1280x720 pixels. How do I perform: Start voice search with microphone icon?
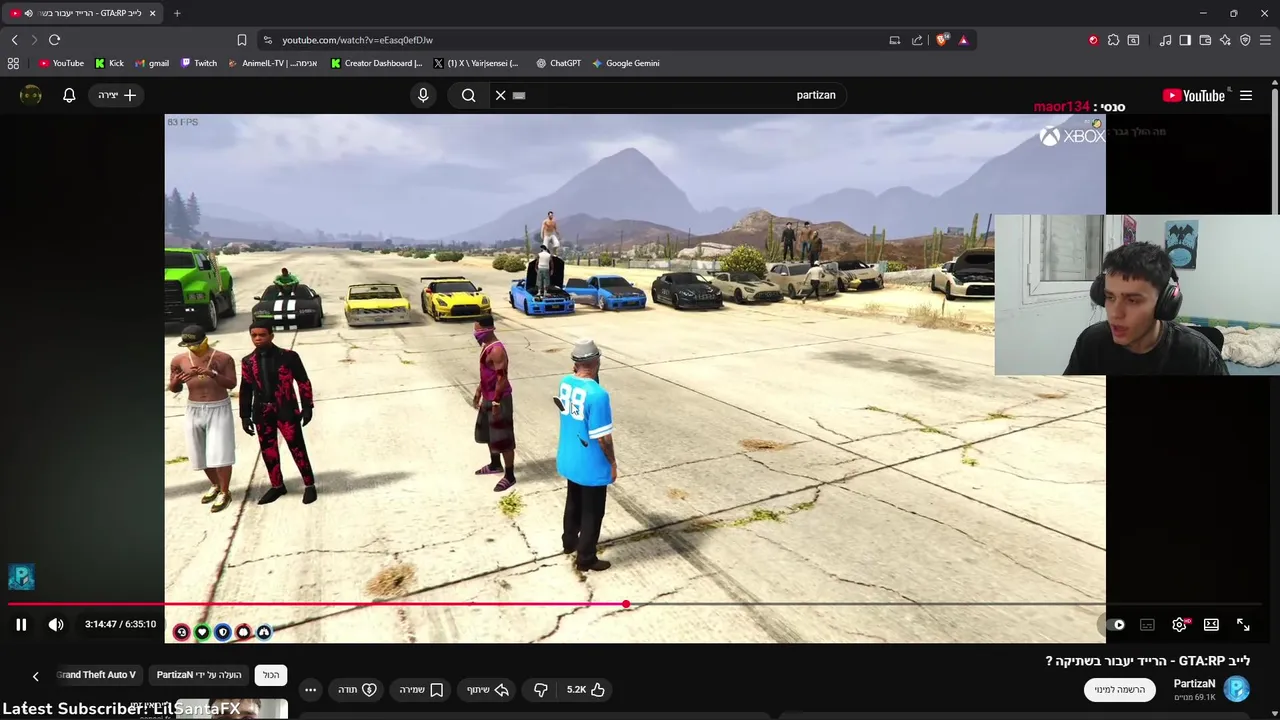(x=423, y=95)
